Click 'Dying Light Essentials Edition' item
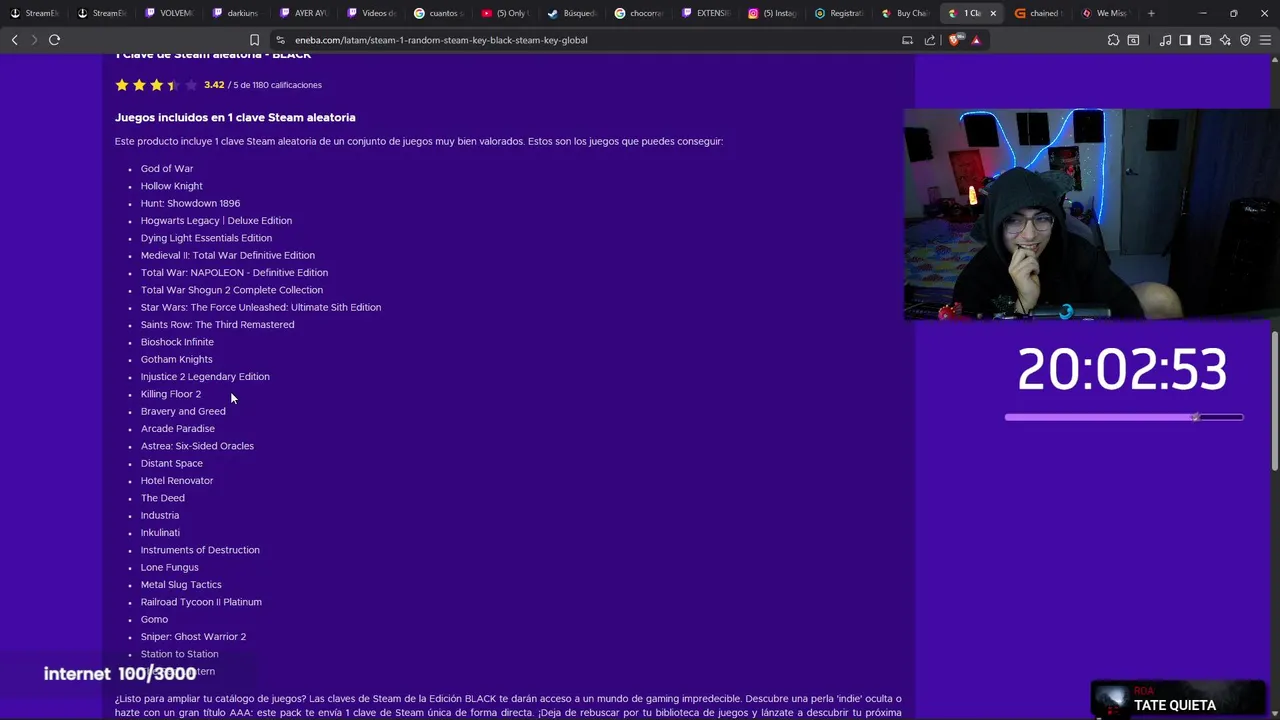This screenshot has height=720, width=1280. 206,238
